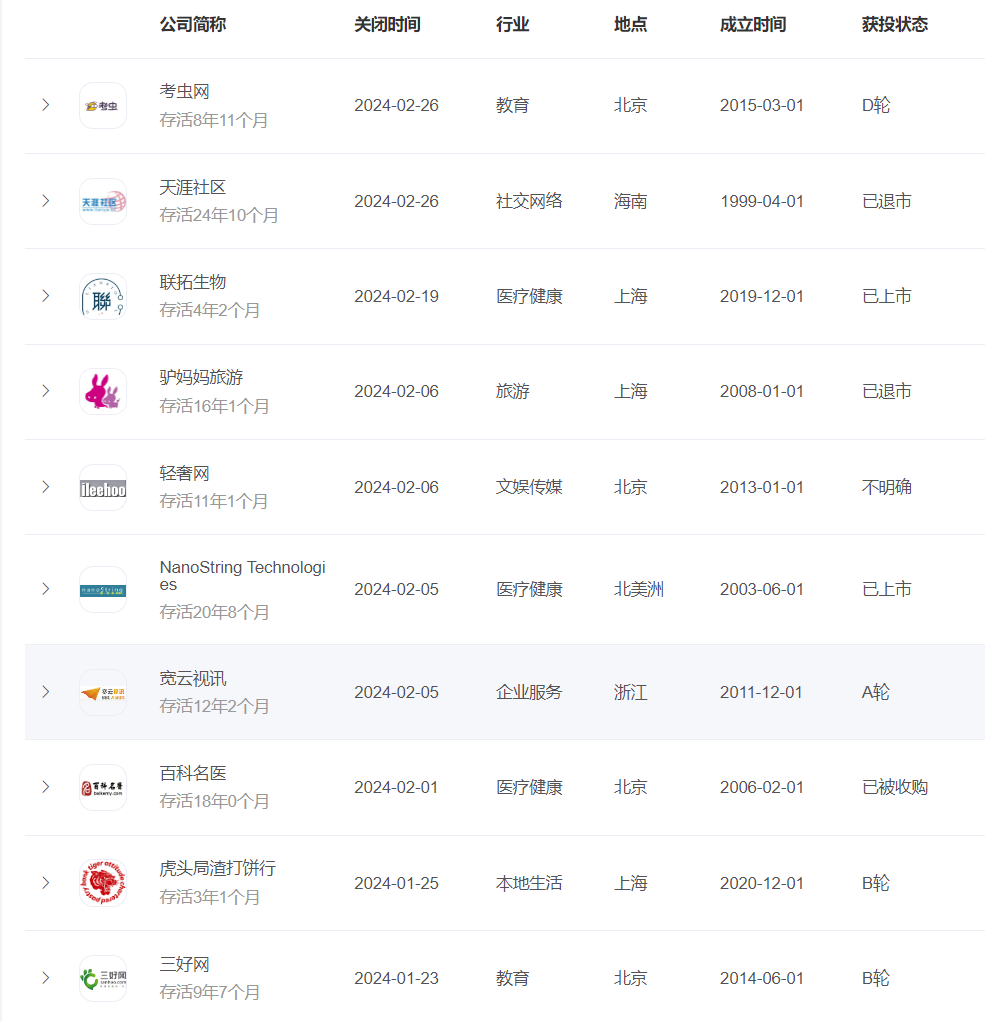Open the 联拓生物 company name link

[193, 282]
